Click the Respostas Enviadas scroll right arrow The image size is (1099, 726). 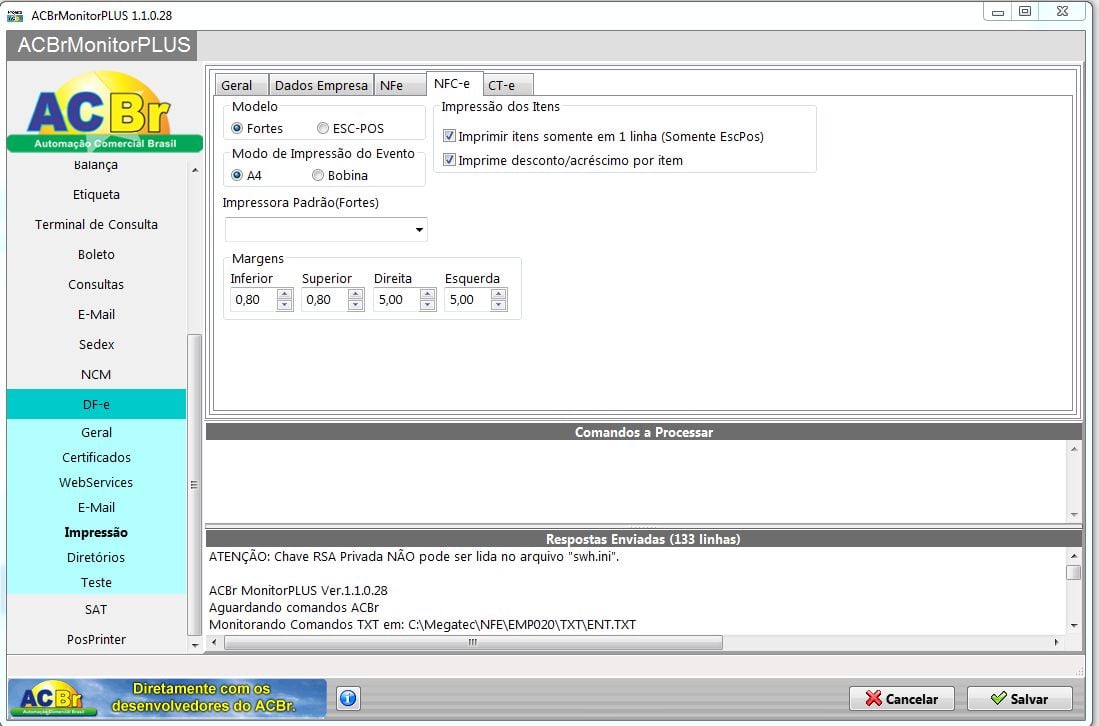[1056, 642]
